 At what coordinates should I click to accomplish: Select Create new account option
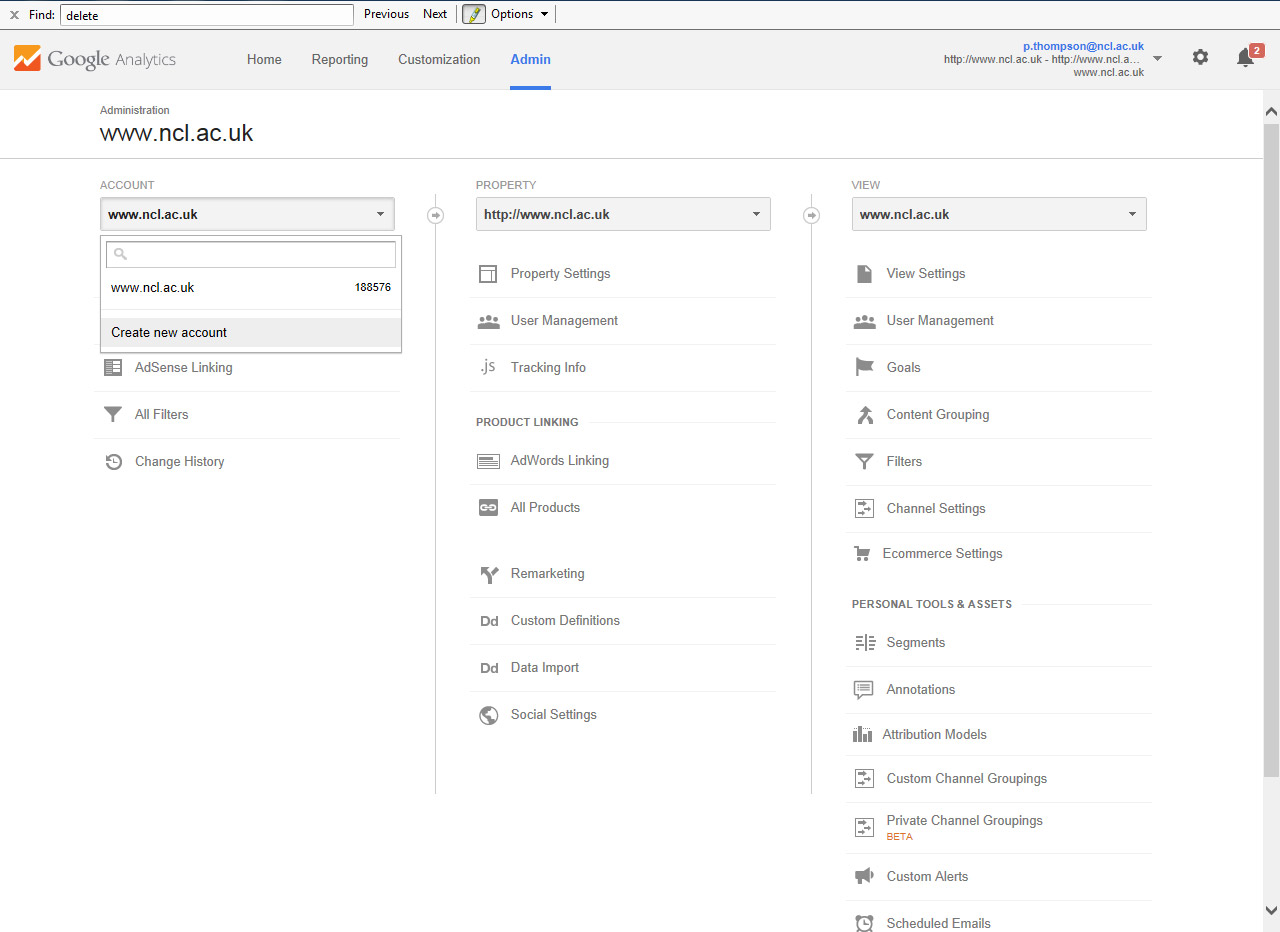[x=170, y=332]
